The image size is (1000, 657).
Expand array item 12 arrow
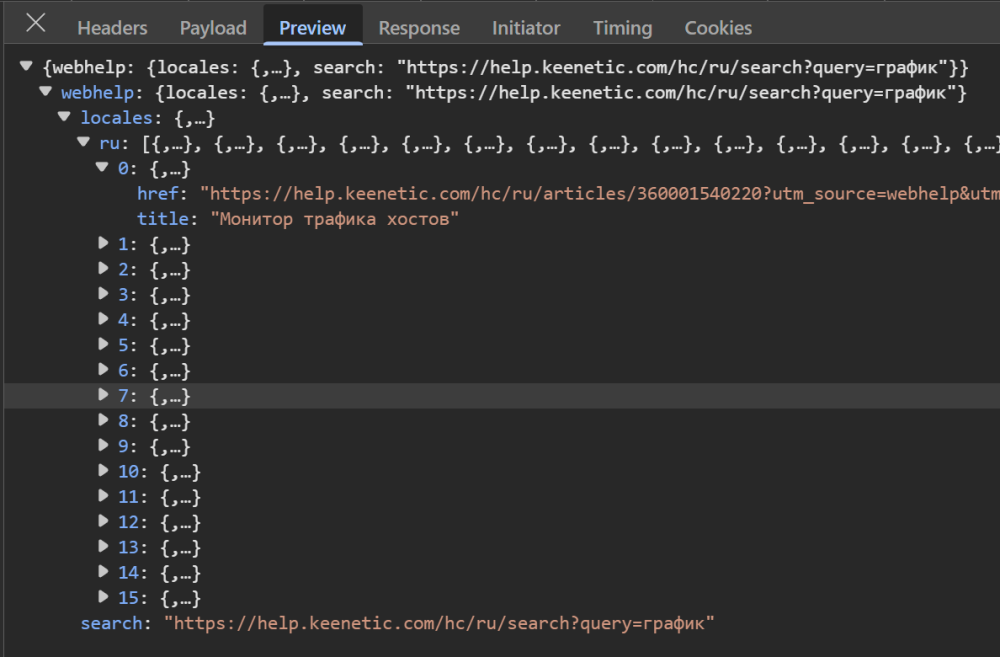pyautogui.click(x=103, y=520)
